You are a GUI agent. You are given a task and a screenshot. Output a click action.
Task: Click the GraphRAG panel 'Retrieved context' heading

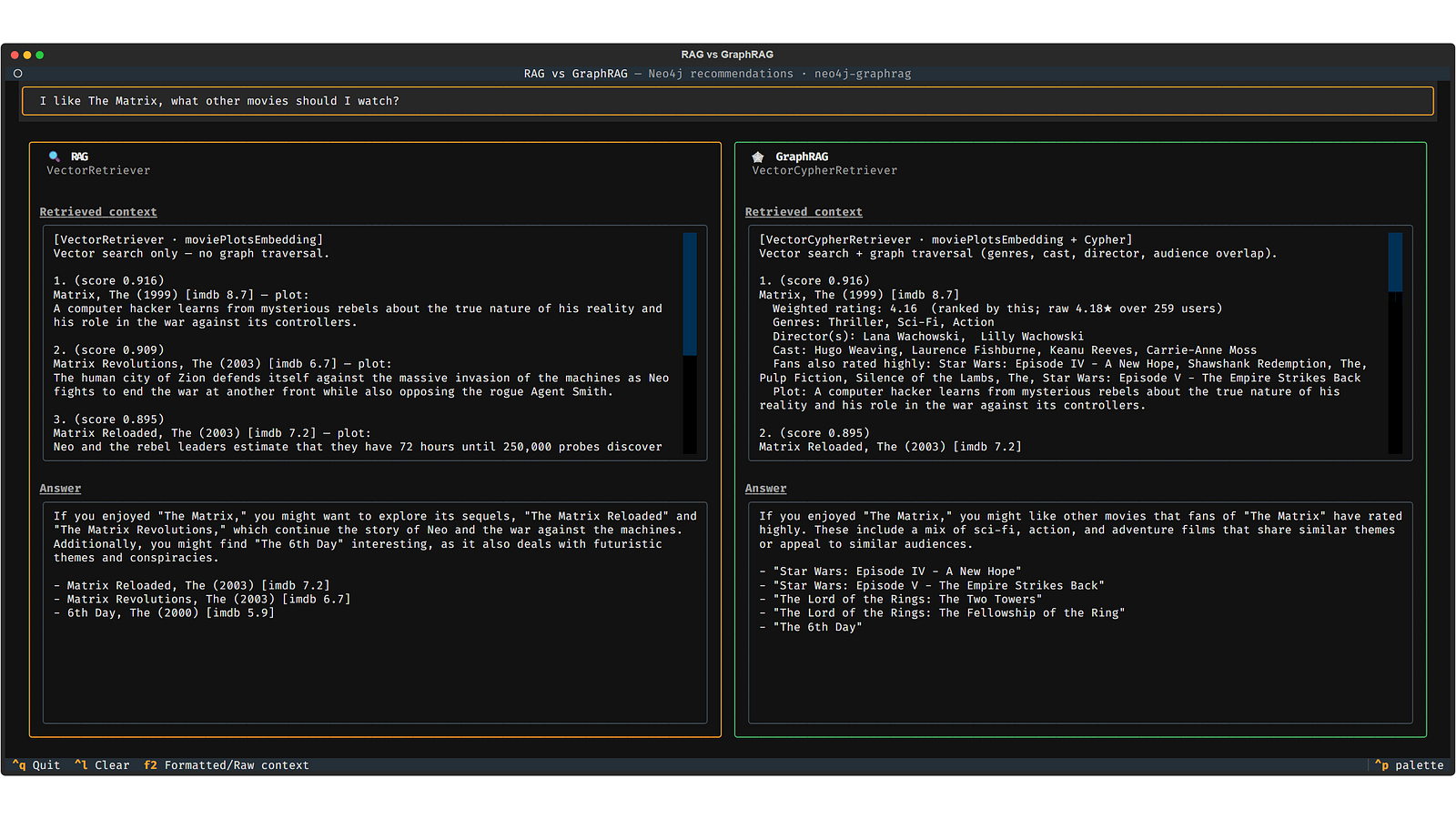pyautogui.click(x=804, y=212)
